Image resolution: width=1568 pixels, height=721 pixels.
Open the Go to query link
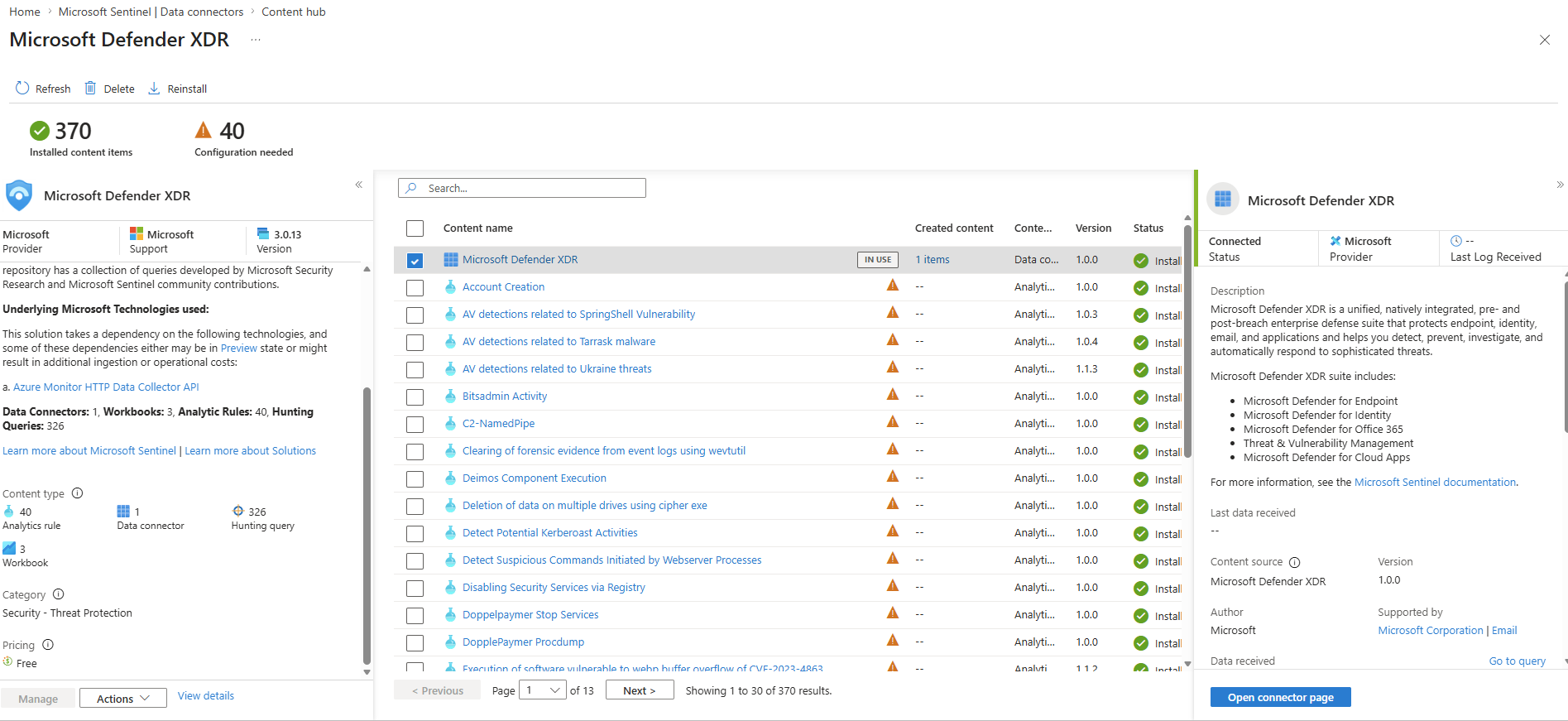coord(1517,661)
